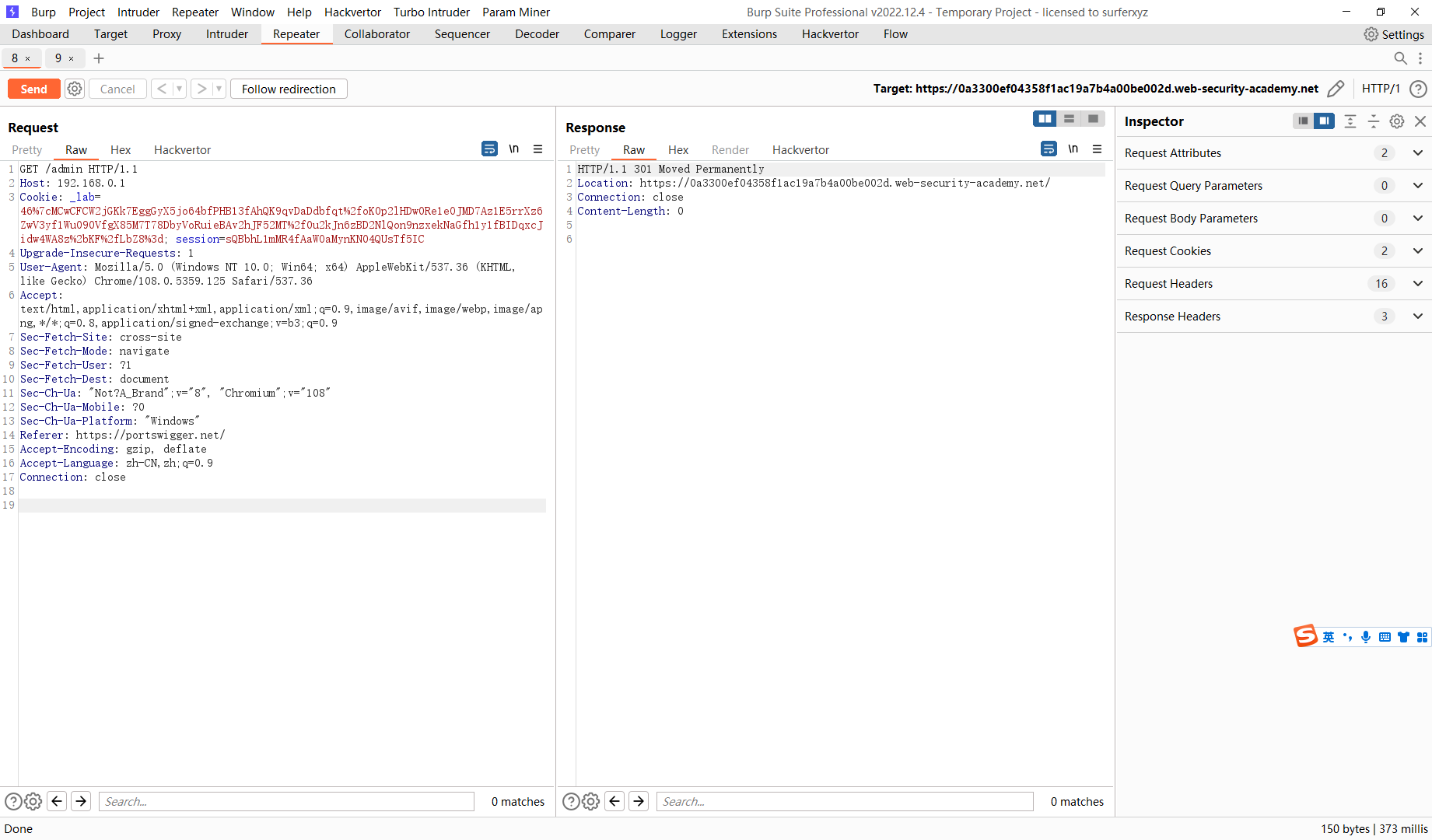
Task: Dock Inspector panel to right layout
Action: [1324, 121]
